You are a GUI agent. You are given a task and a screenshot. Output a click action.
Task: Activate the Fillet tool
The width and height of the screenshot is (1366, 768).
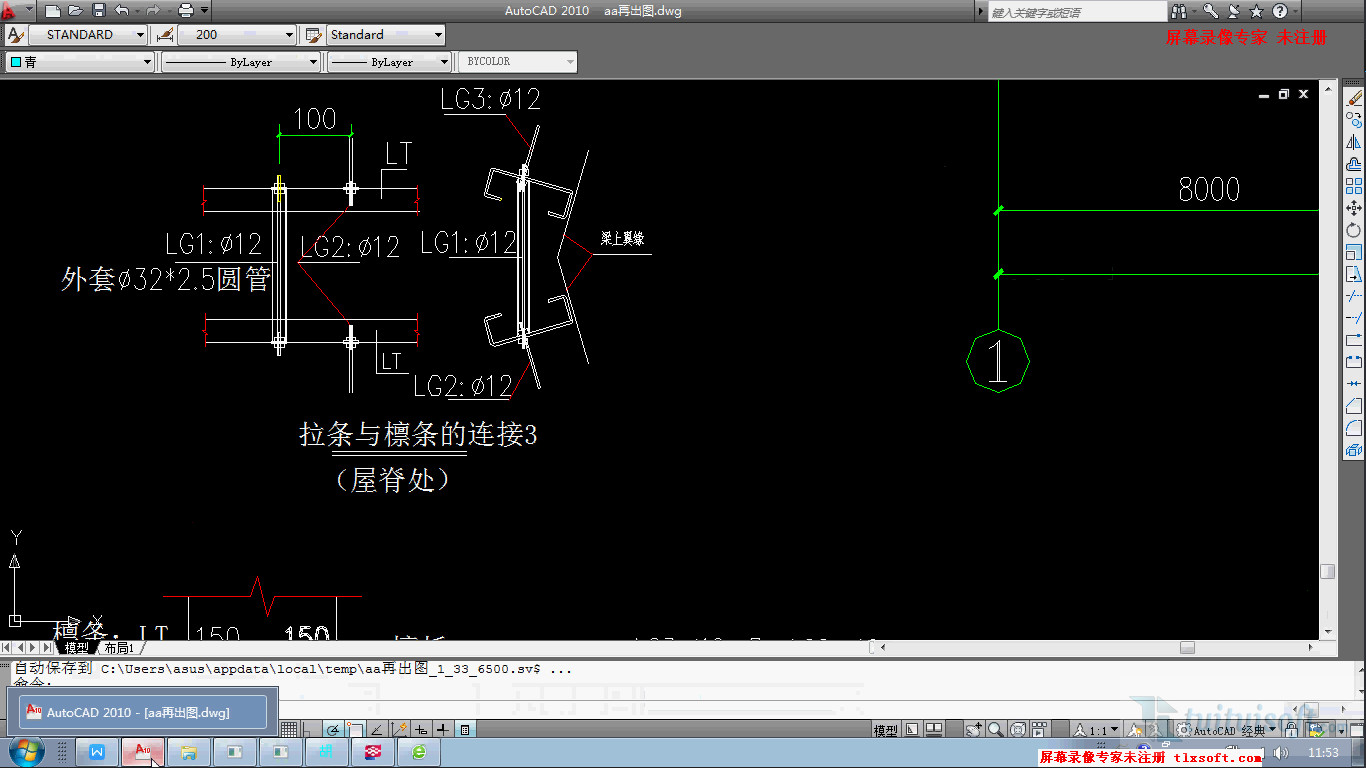pyautogui.click(x=1354, y=428)
